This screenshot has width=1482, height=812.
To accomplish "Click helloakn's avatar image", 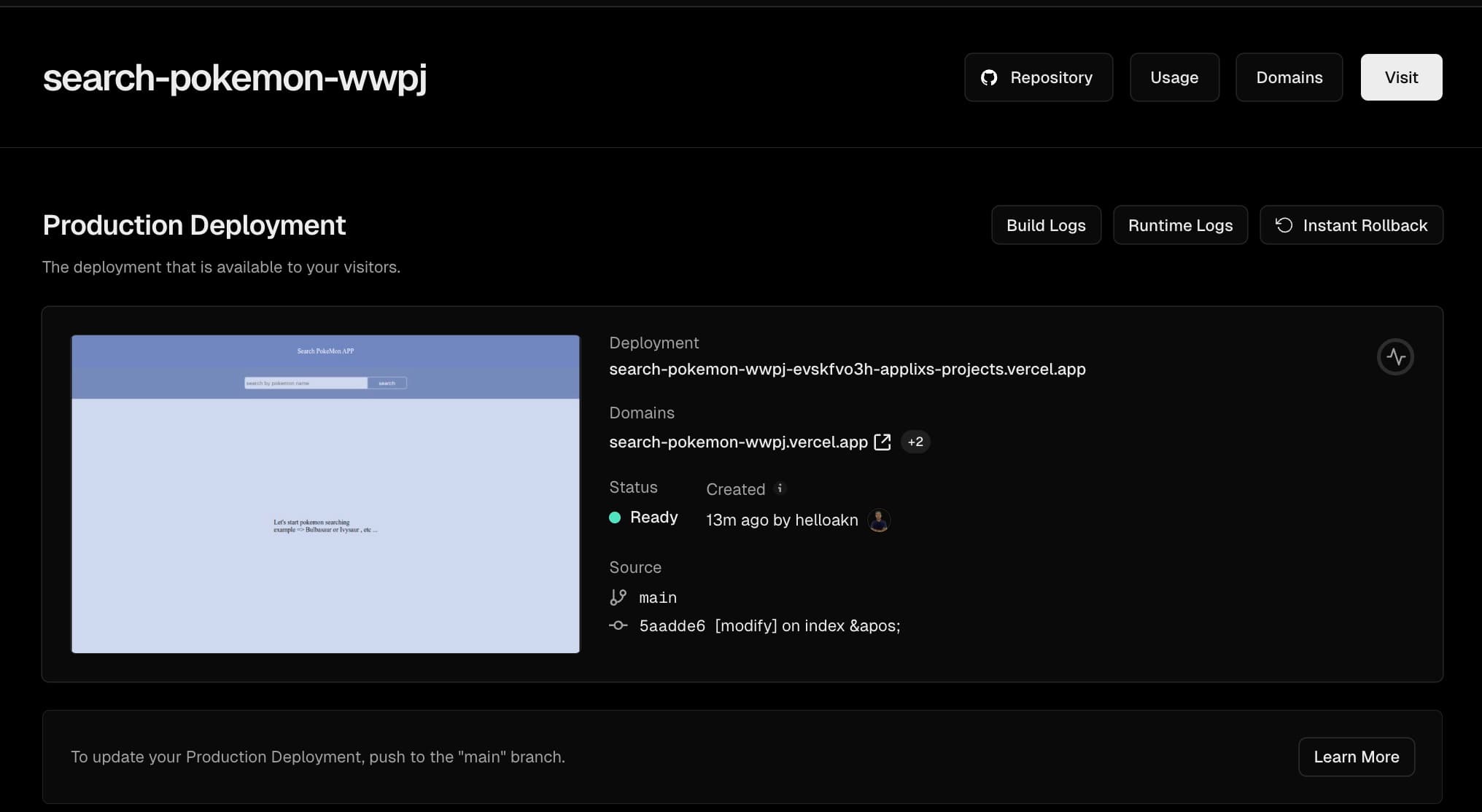I will point(879,520).
